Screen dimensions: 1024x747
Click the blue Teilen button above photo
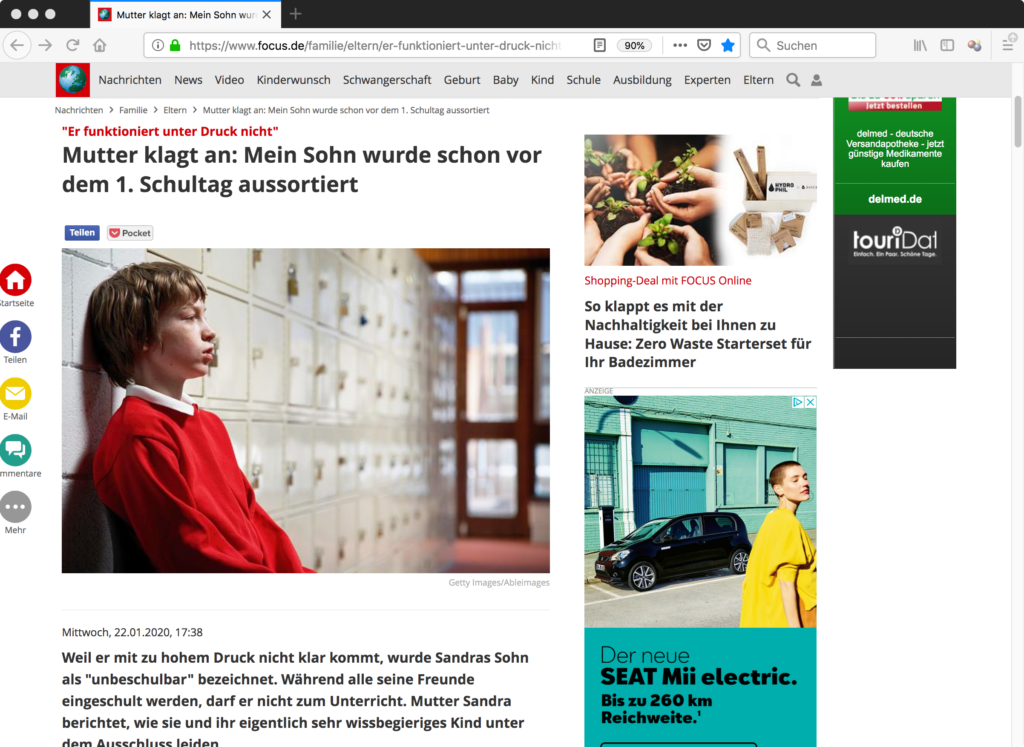tap(82, 233)
